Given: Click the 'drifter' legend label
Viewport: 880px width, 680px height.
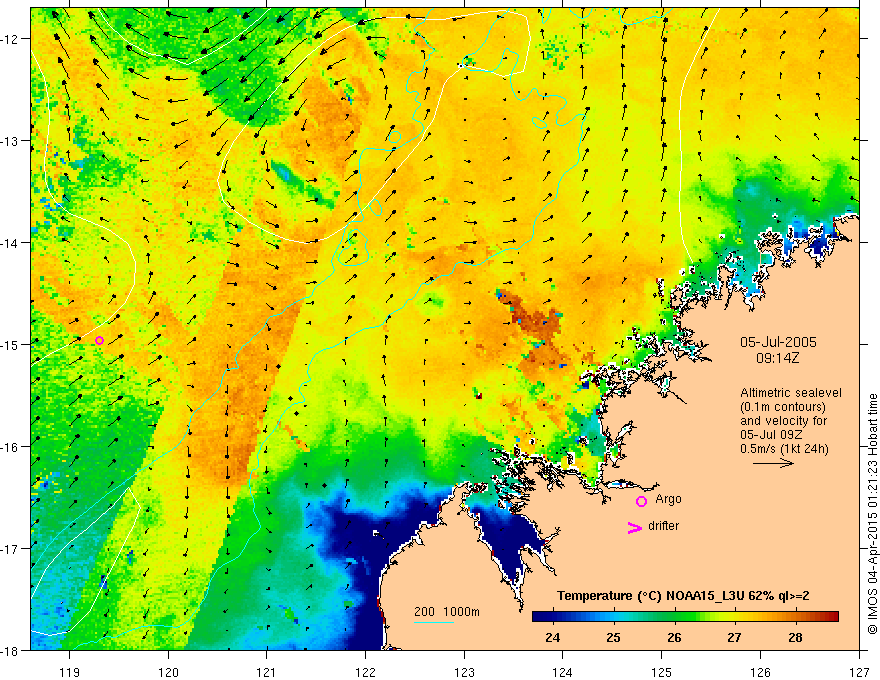Looking at the screenshot, I should coord(663,526).
